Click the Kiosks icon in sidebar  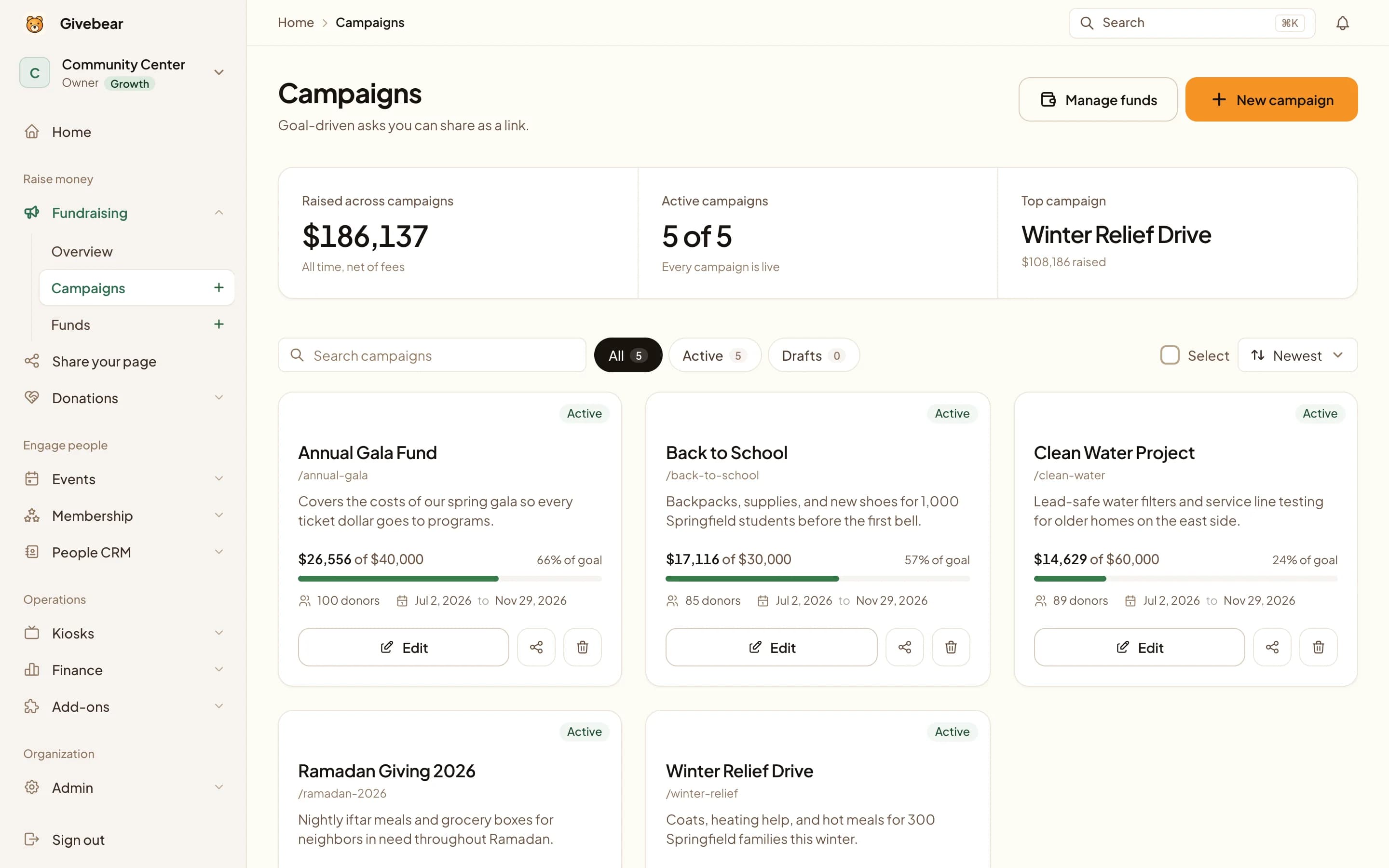(x=31, y=633)
